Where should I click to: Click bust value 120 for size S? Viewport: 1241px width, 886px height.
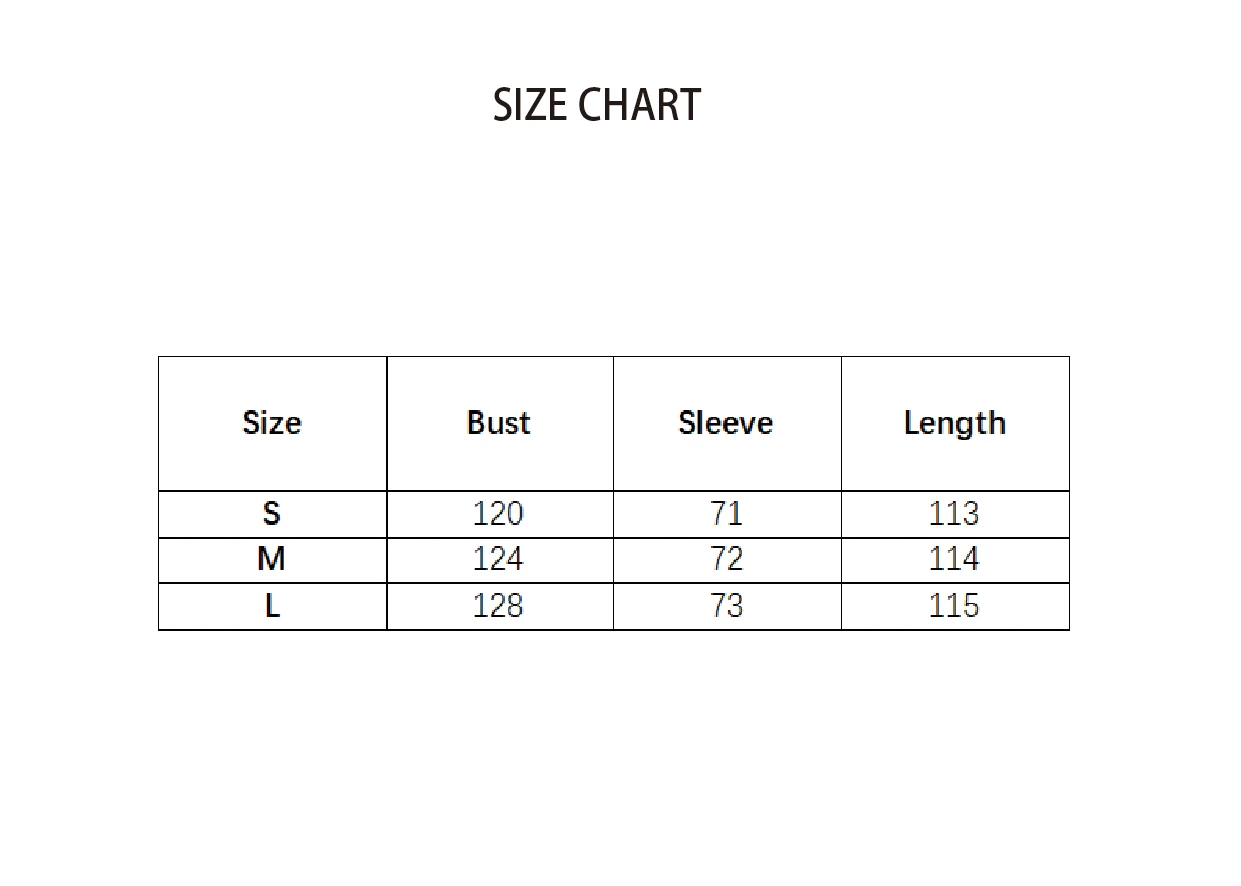coord(498,514)
